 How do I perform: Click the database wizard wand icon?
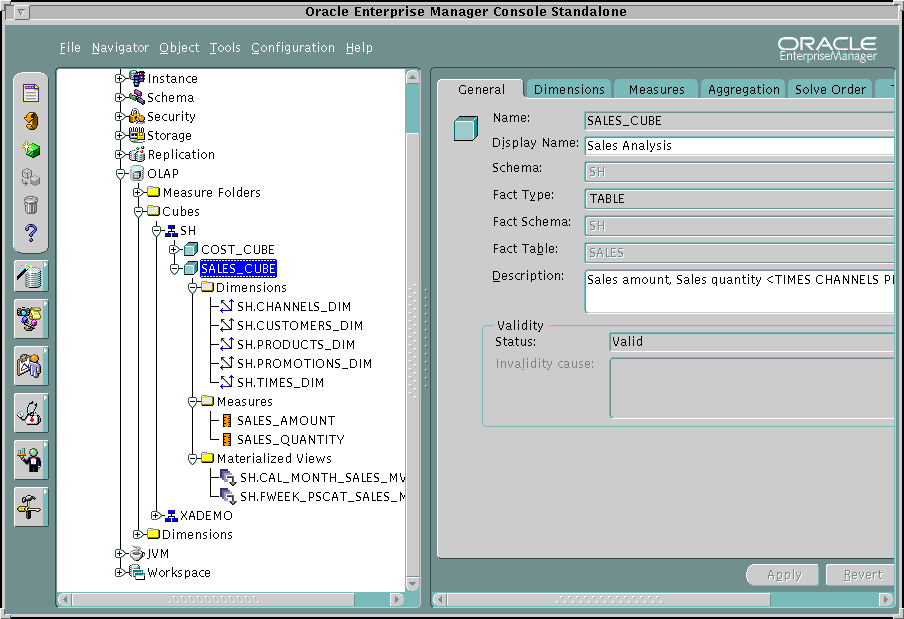click(x=30, y=277)
